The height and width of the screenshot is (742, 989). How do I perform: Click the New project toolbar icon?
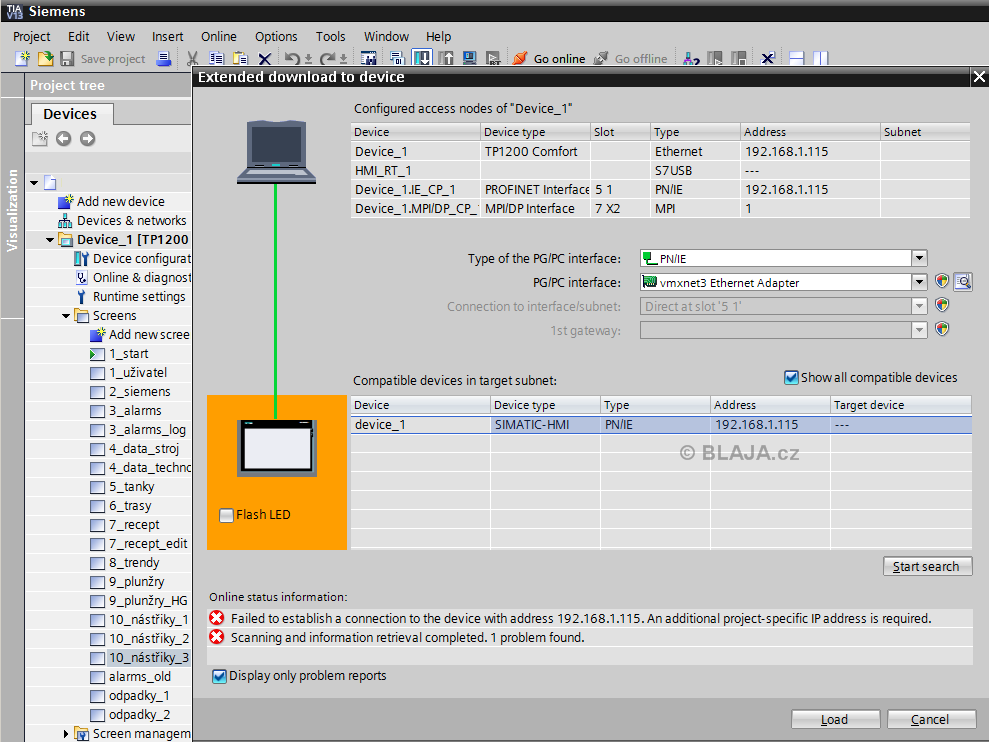[23, 59]
